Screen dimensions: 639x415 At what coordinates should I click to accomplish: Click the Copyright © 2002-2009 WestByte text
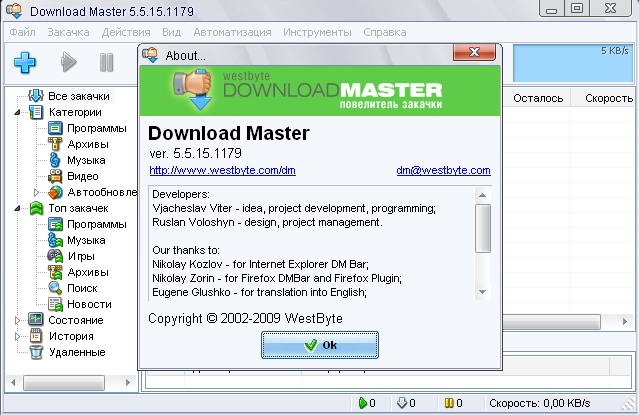click(245, 318)
